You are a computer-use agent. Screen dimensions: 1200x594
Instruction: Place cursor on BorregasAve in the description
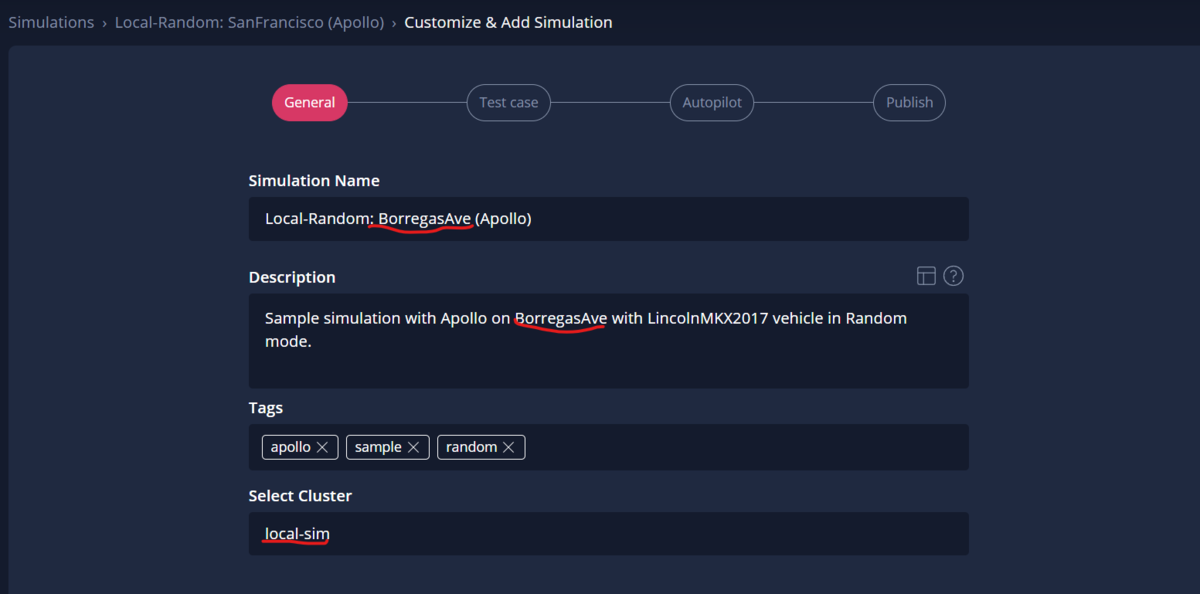tap(561, 318)
